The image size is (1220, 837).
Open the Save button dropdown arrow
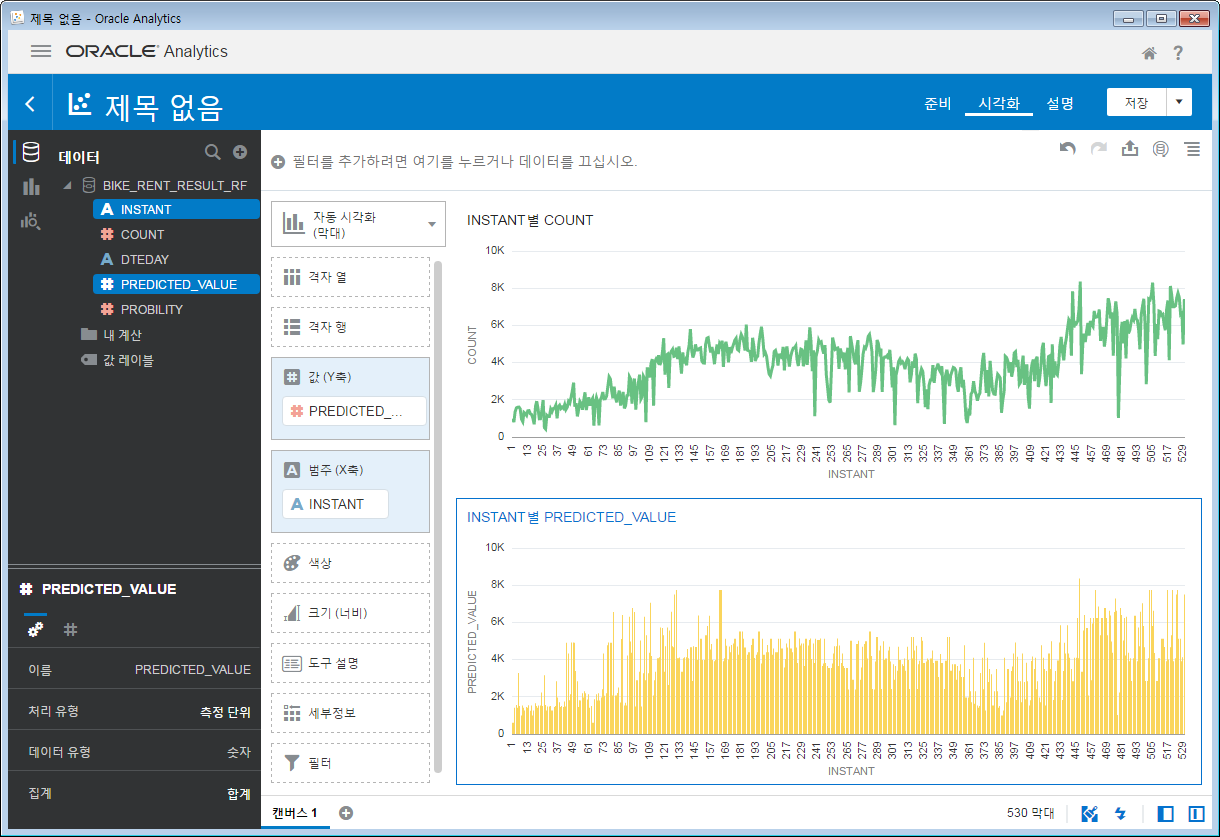(x=1180, y=102)
